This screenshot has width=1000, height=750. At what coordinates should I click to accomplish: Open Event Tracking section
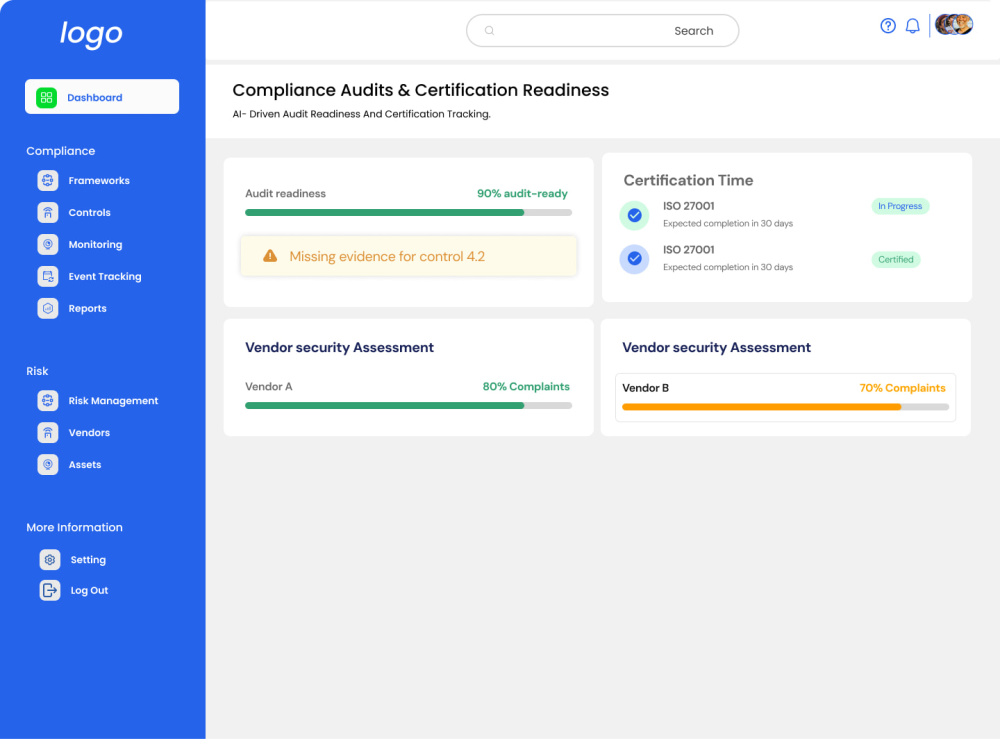[x=105, y=276]
